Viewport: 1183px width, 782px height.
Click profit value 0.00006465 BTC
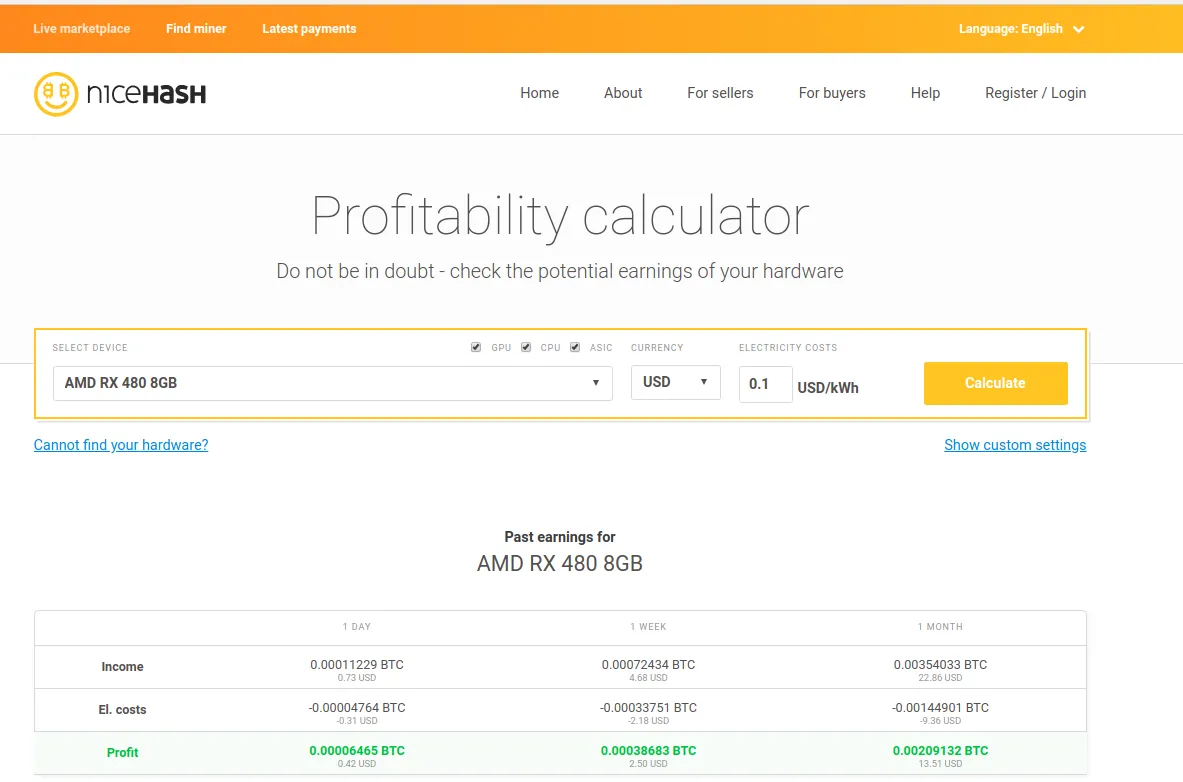[x=357, y=751]
